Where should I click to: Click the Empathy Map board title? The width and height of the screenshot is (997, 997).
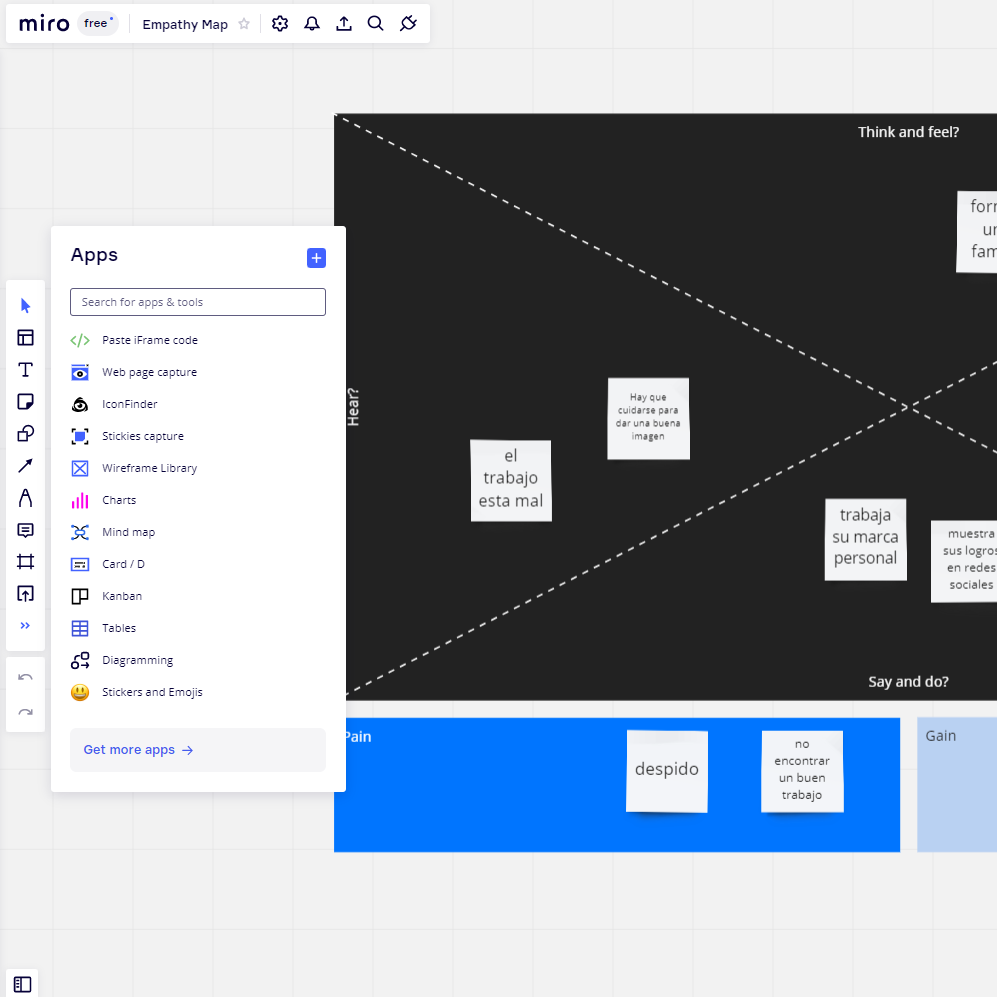185,24
